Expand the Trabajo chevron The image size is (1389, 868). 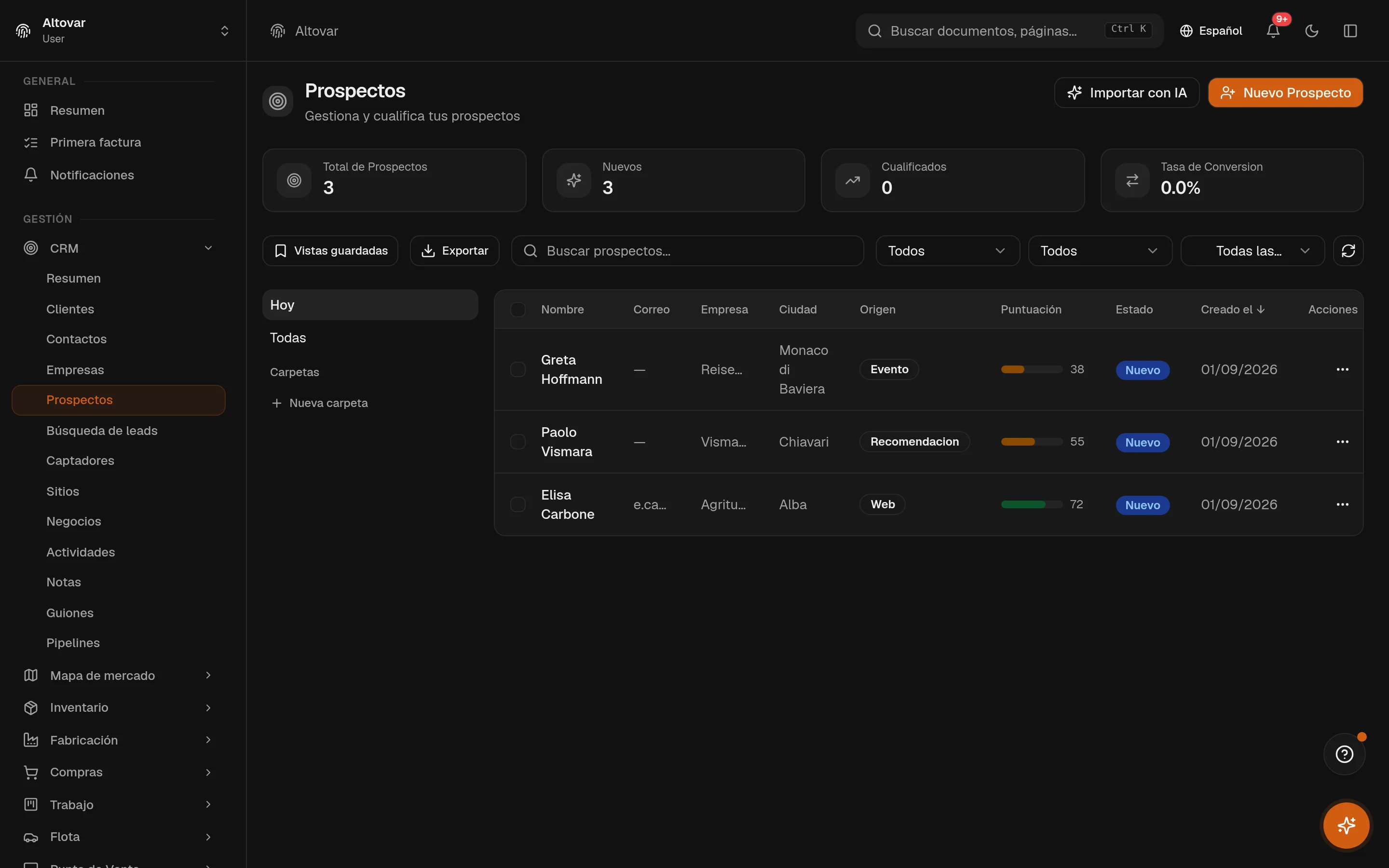208,804
